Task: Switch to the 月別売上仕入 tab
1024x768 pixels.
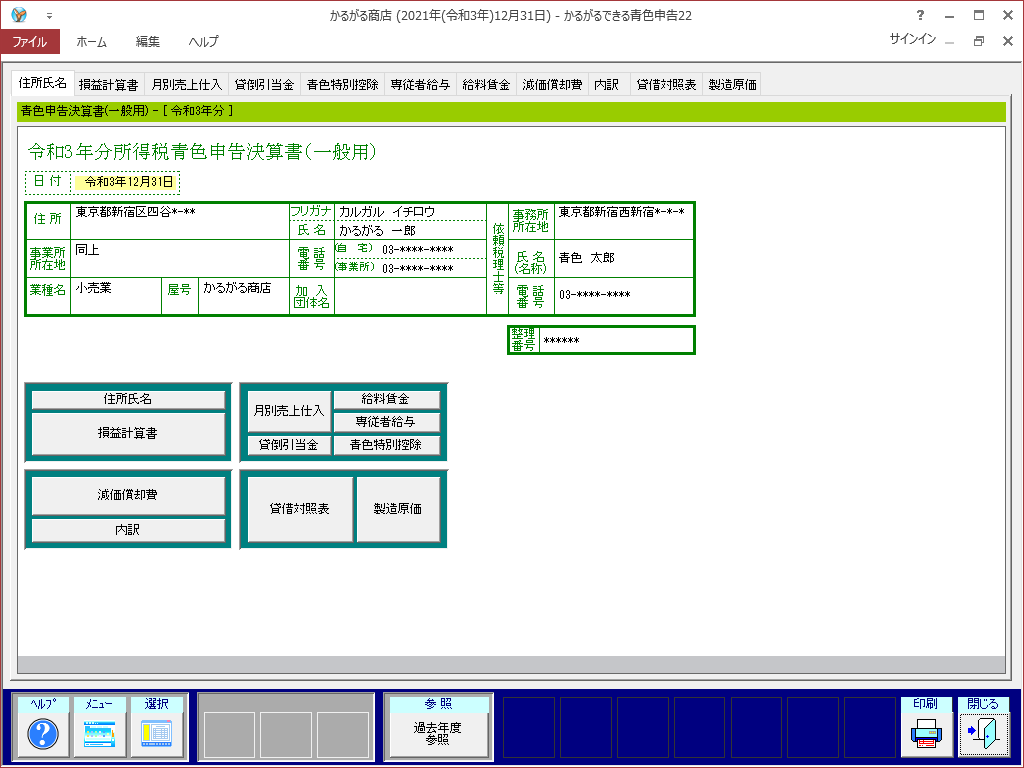Action: [x=187, y=85]
